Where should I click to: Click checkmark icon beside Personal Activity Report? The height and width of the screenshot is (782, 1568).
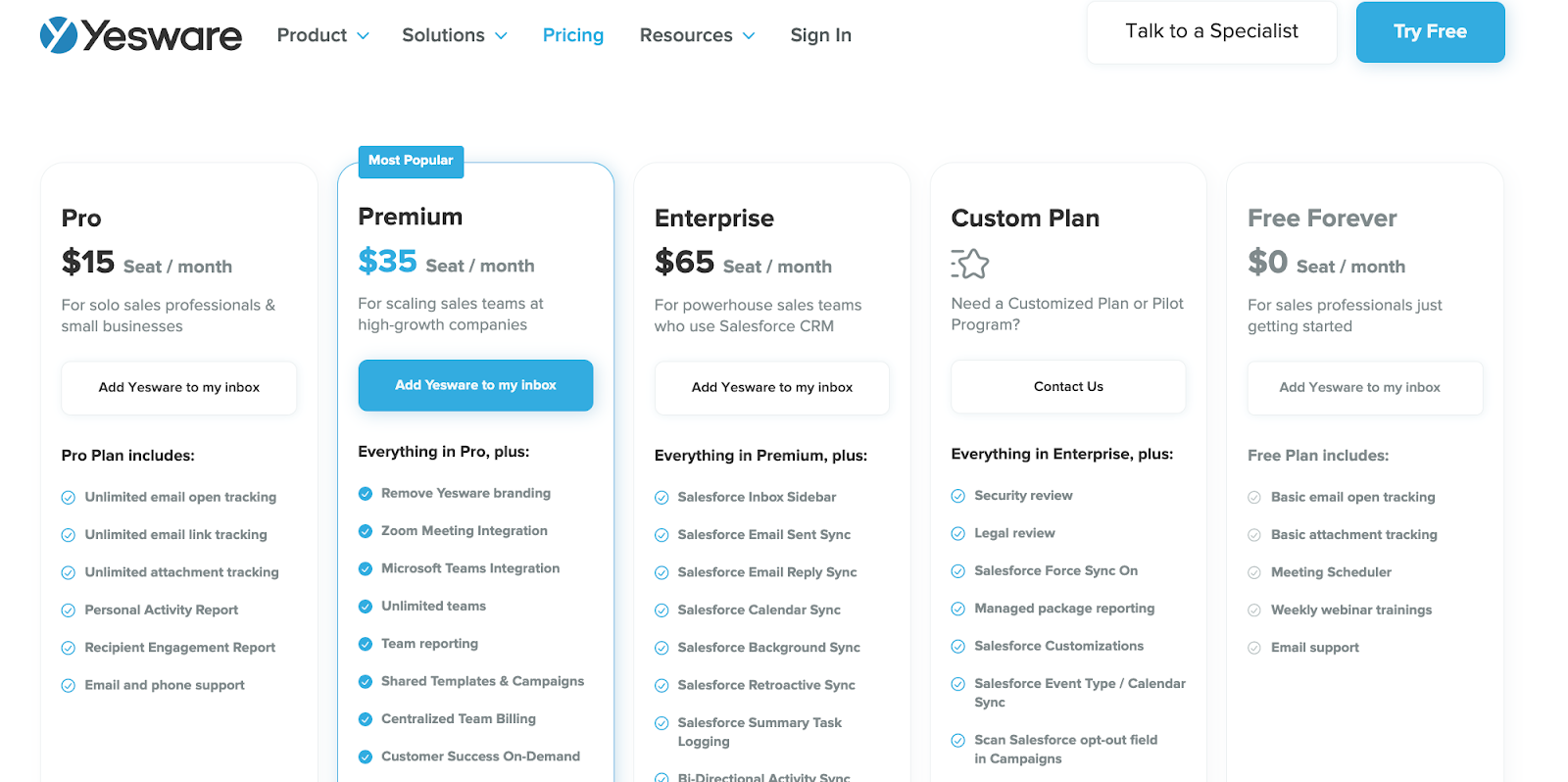(69, 611)
